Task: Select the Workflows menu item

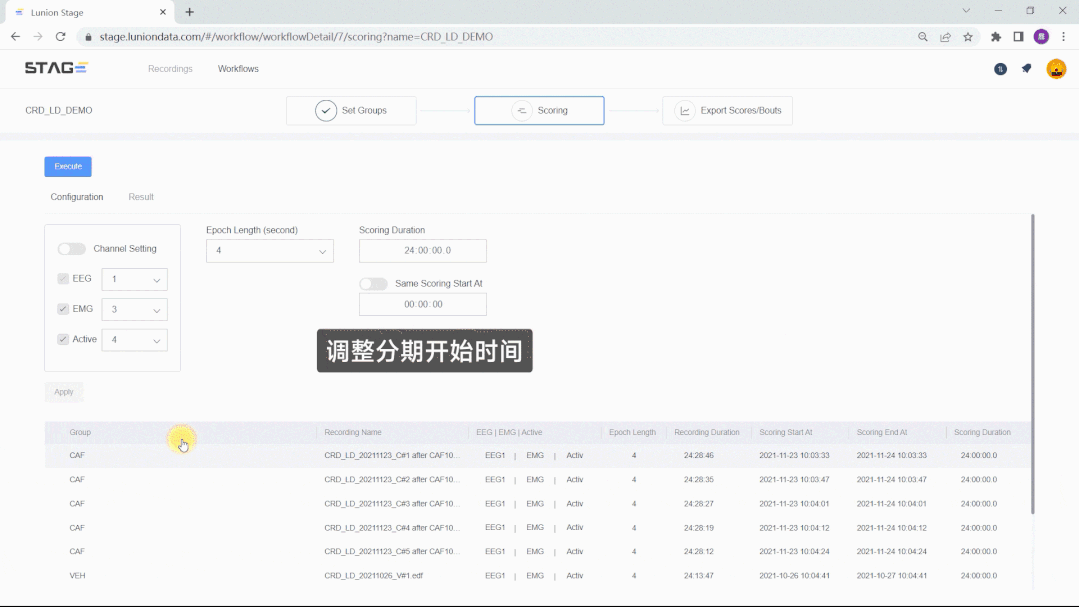Action: pyautogui.click(x=237, y=69)
